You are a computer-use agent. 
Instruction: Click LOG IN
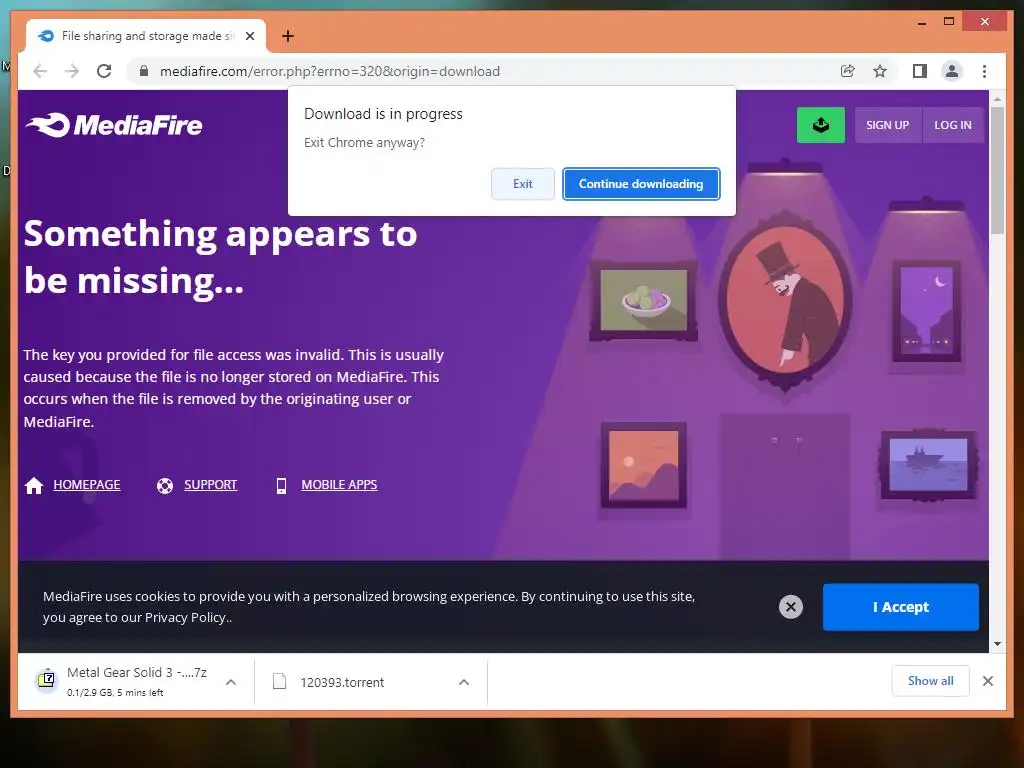point(953,125)
